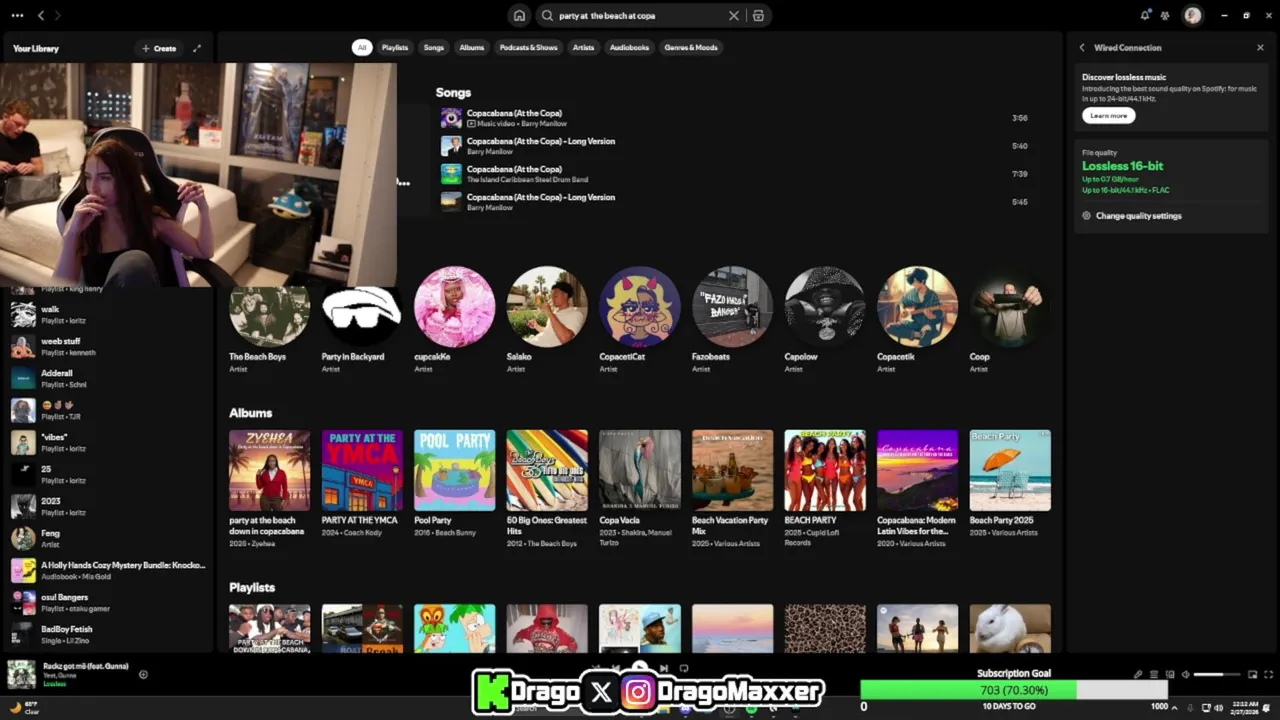The image size is (1280, 720).
Task: Select the 5:40 Copacabana Long Version
Action: (x=734, y=146)
